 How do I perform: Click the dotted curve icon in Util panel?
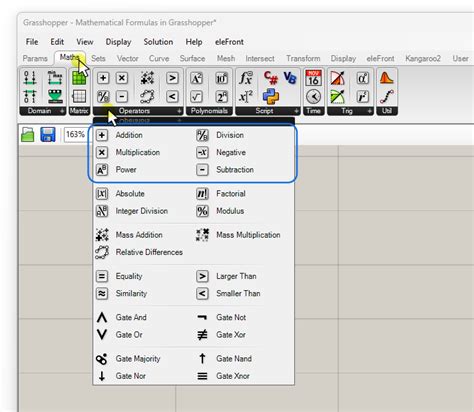pos(387,97)
